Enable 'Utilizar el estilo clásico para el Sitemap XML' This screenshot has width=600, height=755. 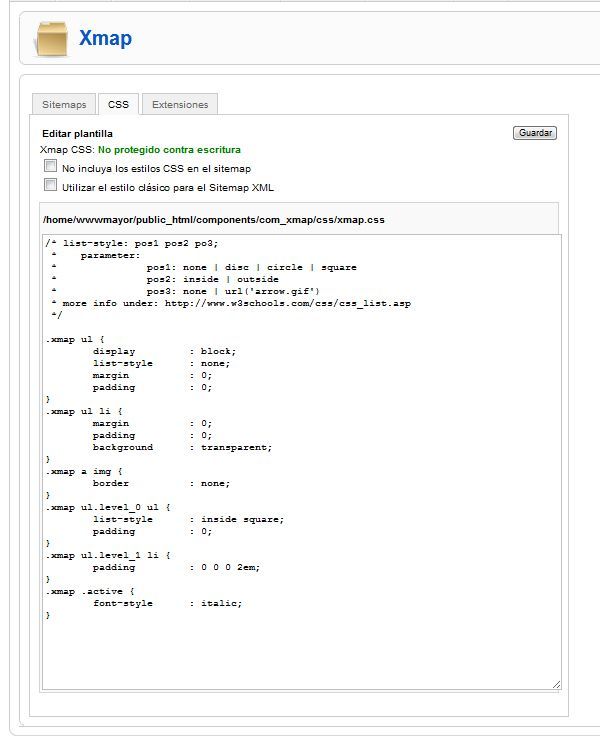click(51, 185)
